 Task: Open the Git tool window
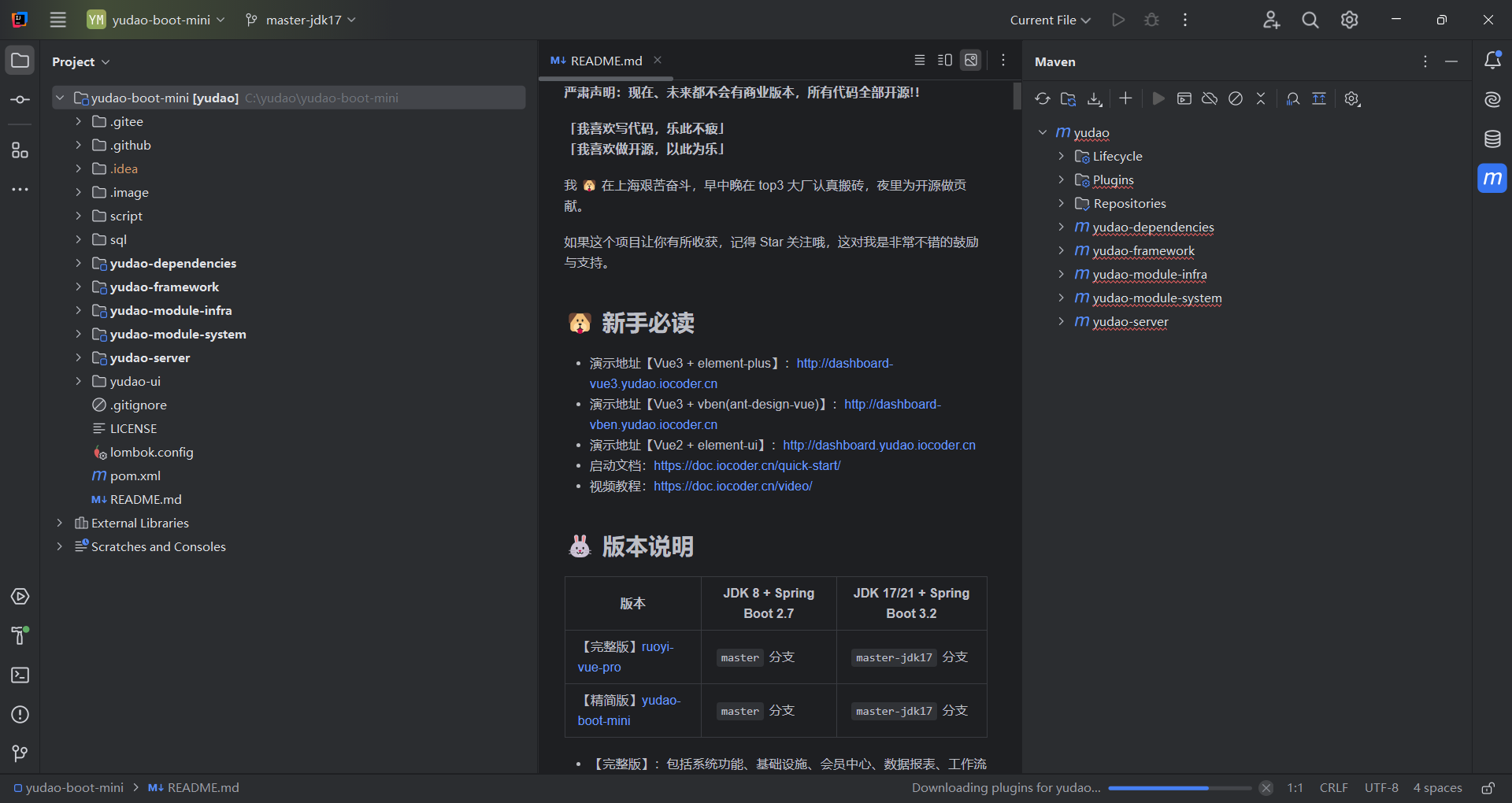(x=20, y=754)
